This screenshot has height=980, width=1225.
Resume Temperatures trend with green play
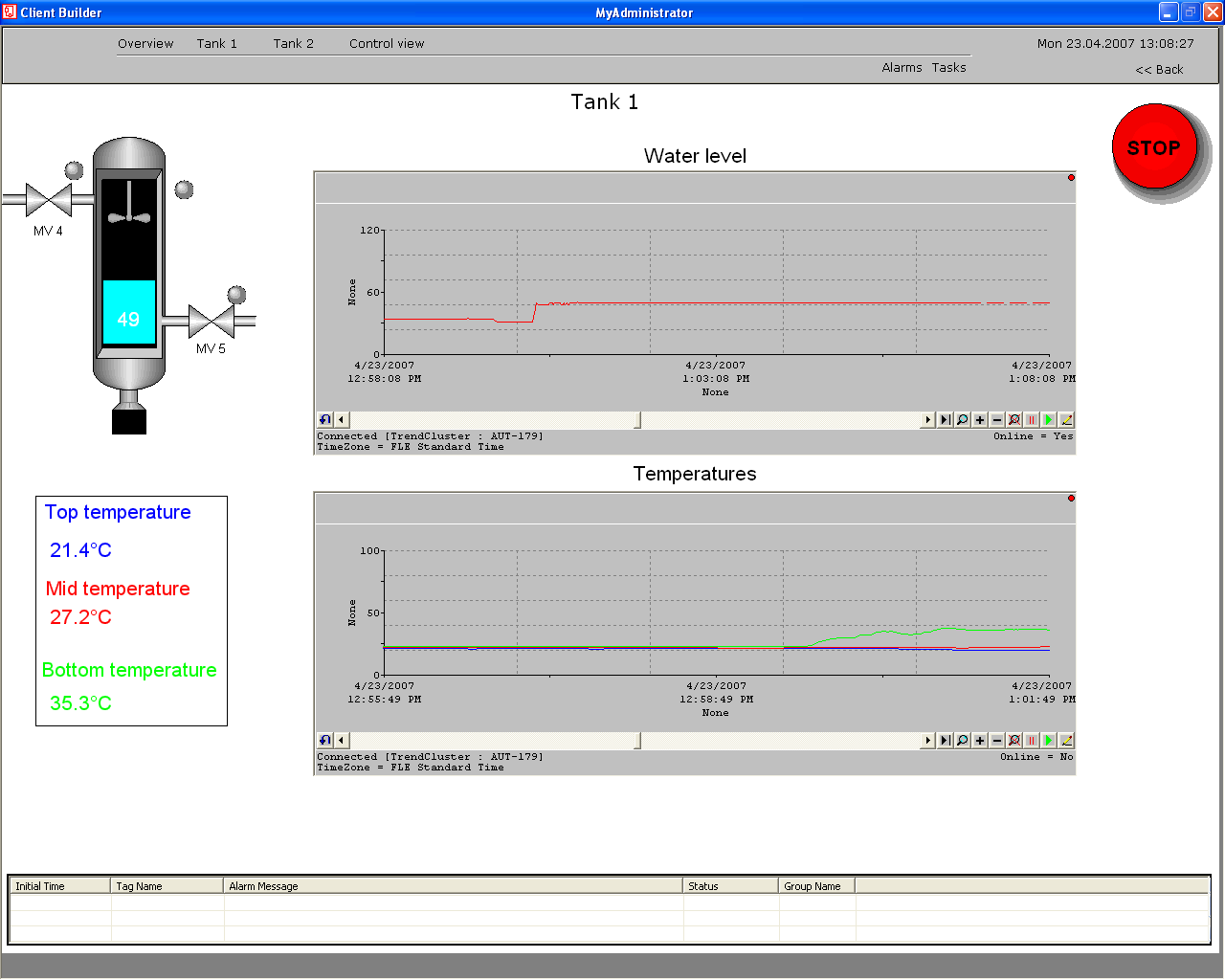(1048, 741)
